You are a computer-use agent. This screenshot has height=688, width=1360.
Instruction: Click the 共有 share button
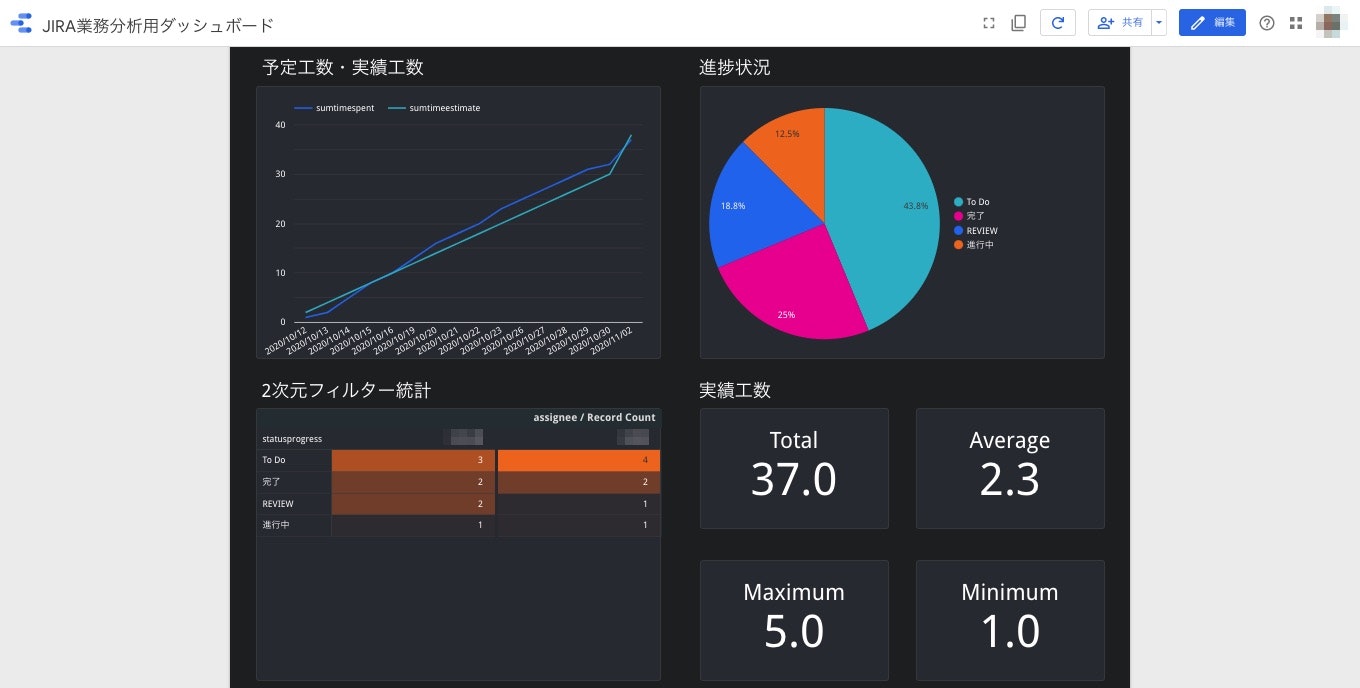[1120, 23]
